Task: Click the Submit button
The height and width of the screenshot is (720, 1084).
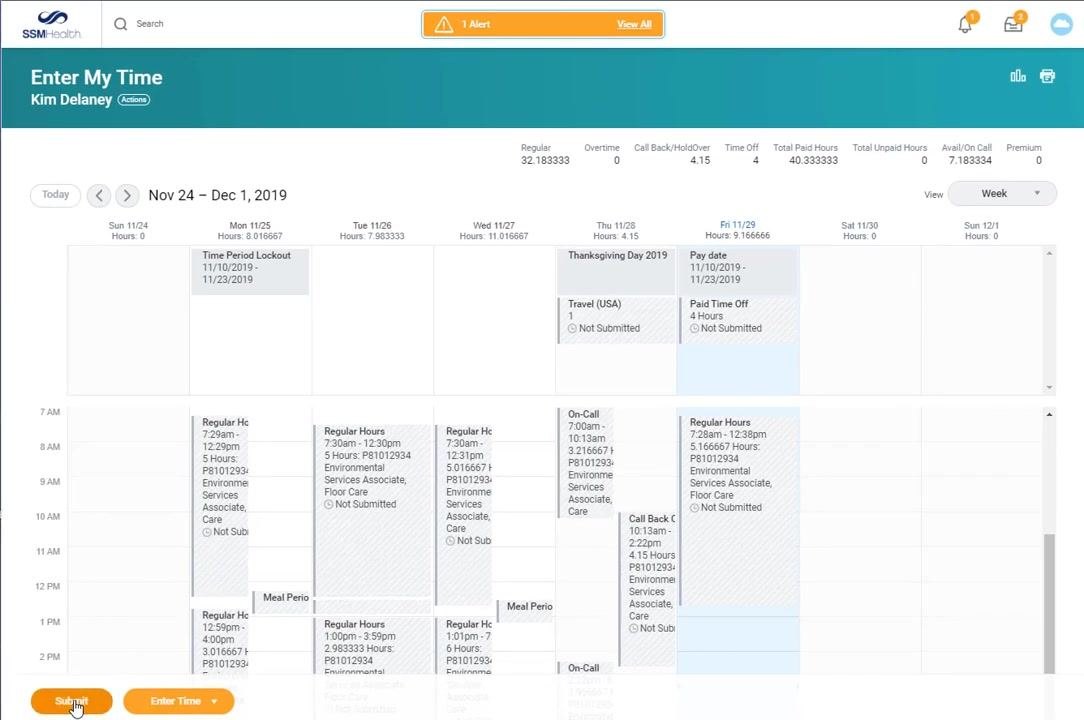Action: [71, 701]
